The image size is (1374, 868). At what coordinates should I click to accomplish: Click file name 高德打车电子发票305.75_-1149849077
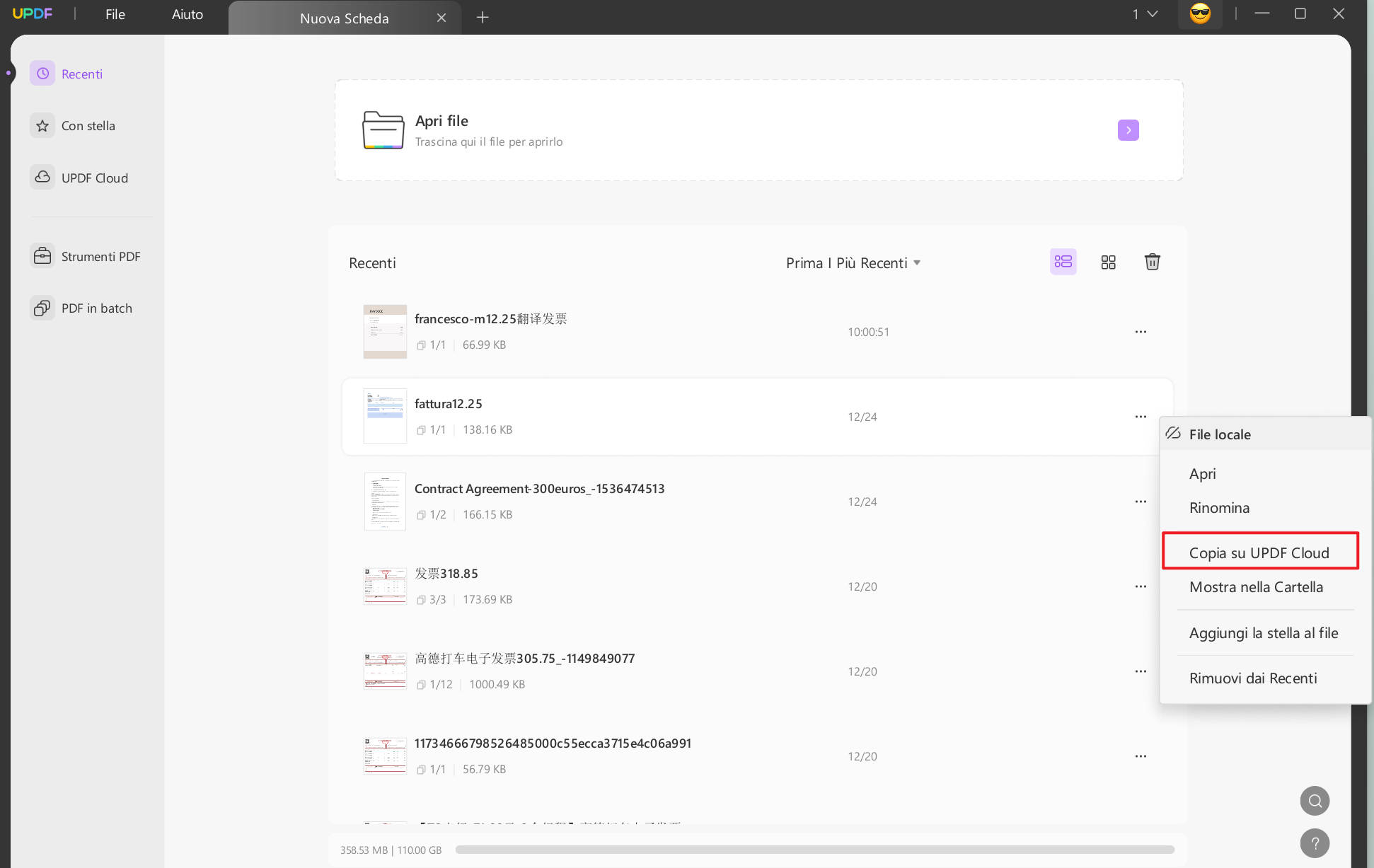525,659
